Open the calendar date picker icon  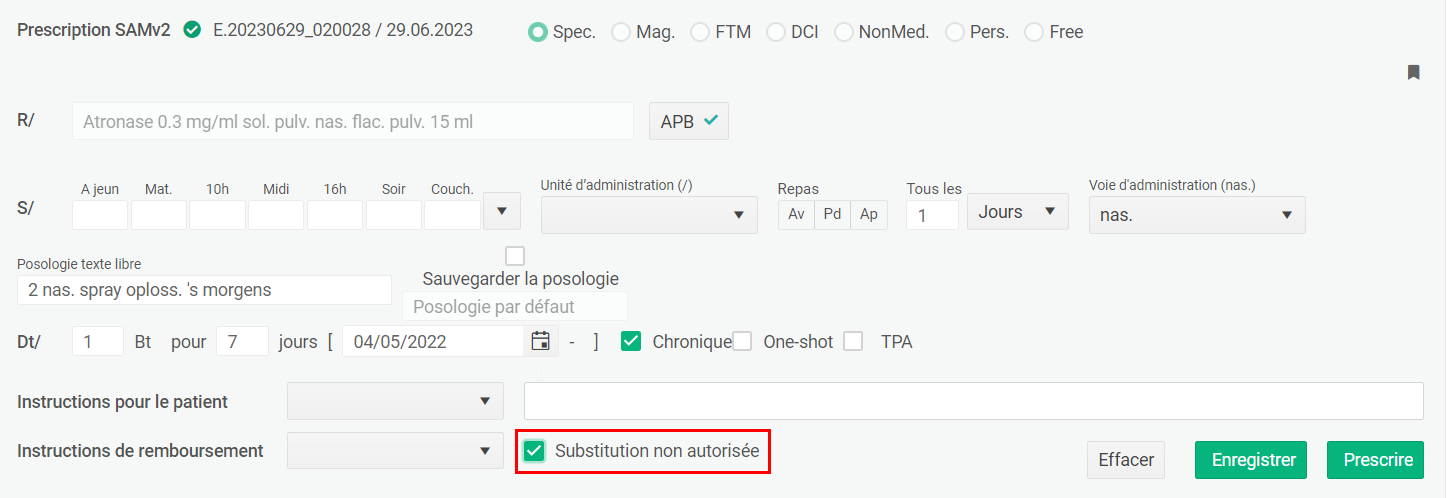click(540, 341)
